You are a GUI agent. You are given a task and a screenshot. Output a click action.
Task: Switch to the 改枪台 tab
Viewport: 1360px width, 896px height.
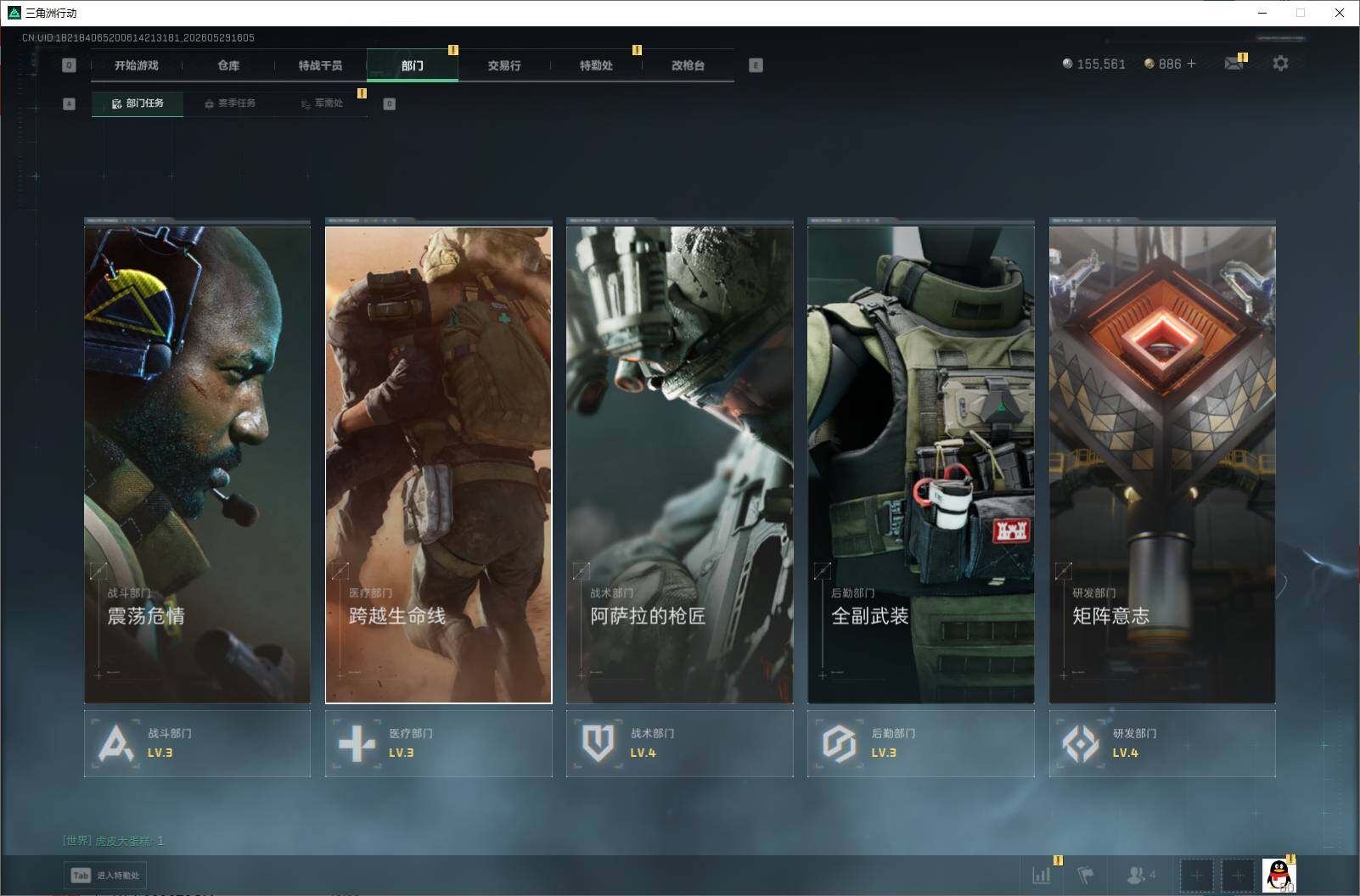tap(688, 65)
